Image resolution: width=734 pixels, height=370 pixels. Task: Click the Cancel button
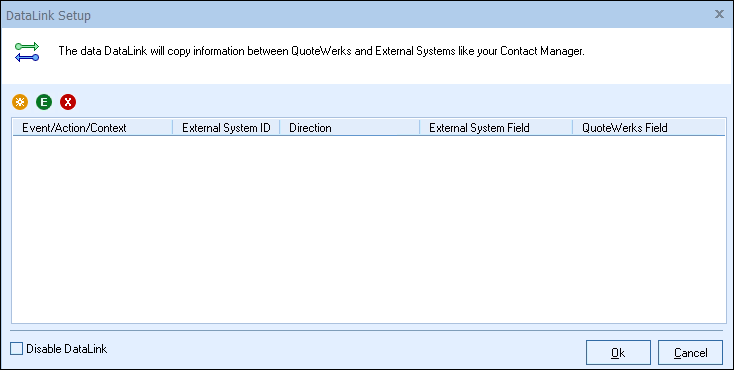click(x=690, y=353)
